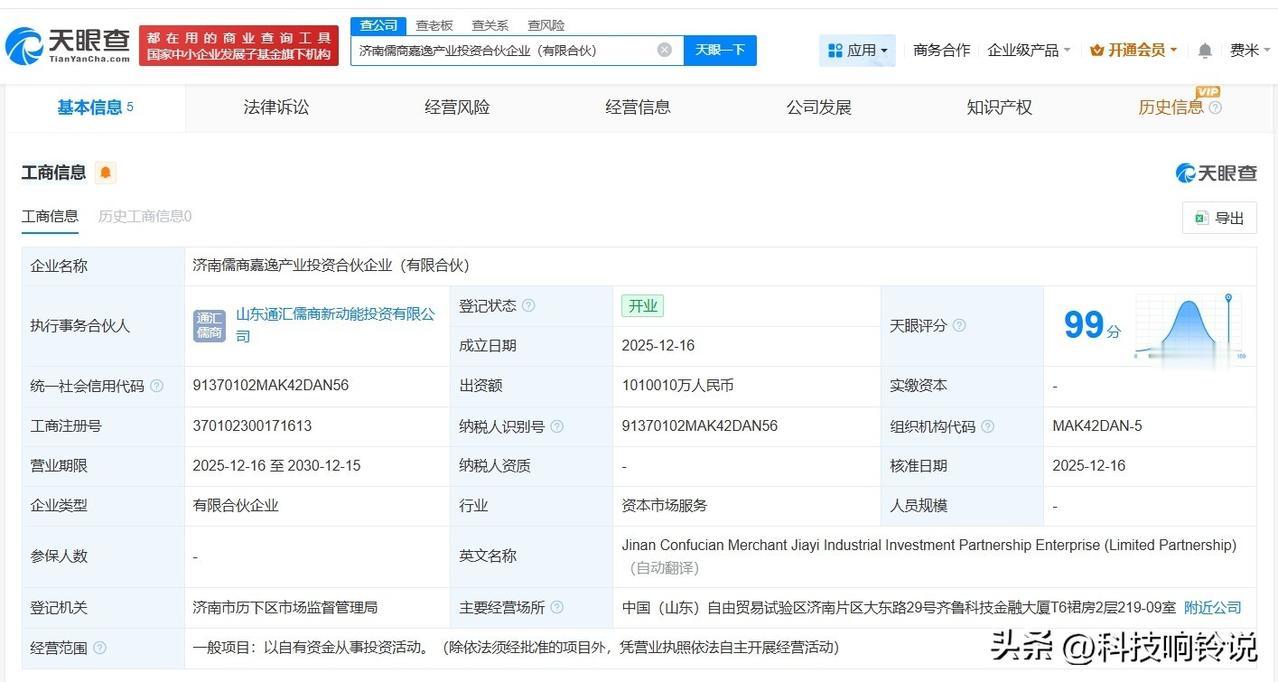Click question mark beside 统一社会信用代码
The width and height of the screenshot is (1278, 682).
(x=160, y=386)
